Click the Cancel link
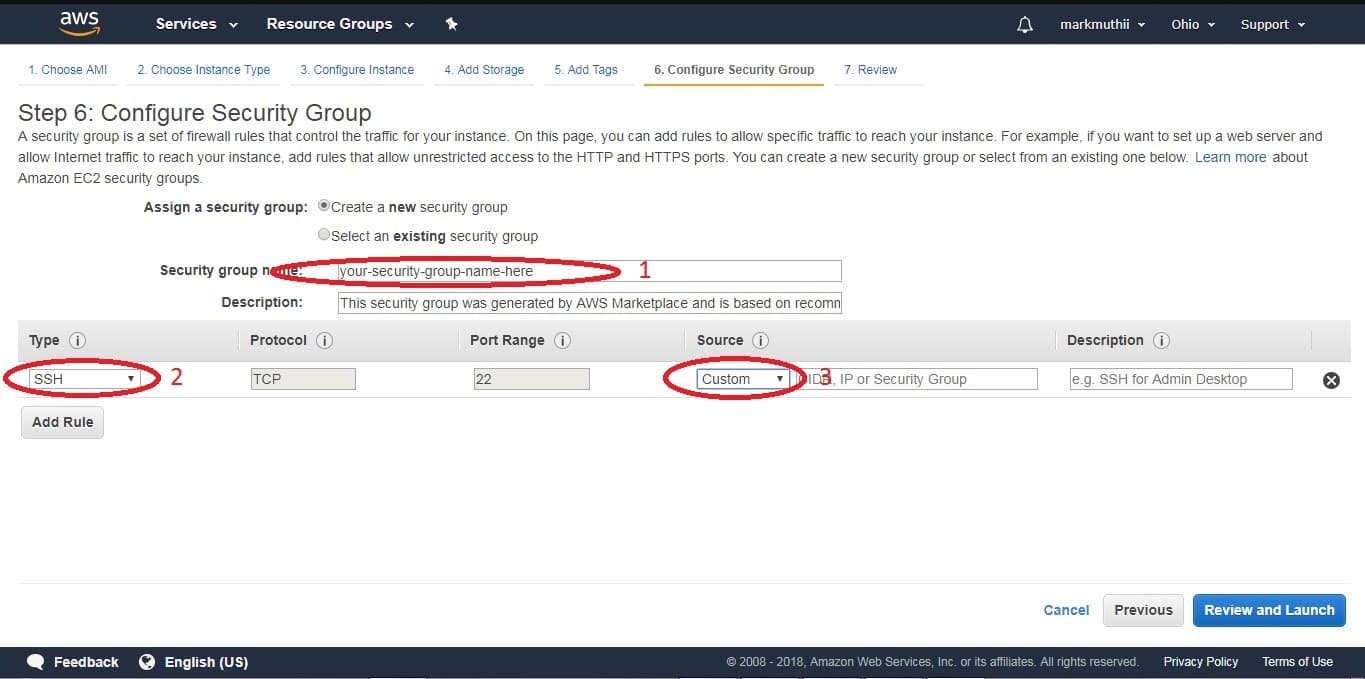Viewport: 1365px width, 679px height. pos(1066,610)
